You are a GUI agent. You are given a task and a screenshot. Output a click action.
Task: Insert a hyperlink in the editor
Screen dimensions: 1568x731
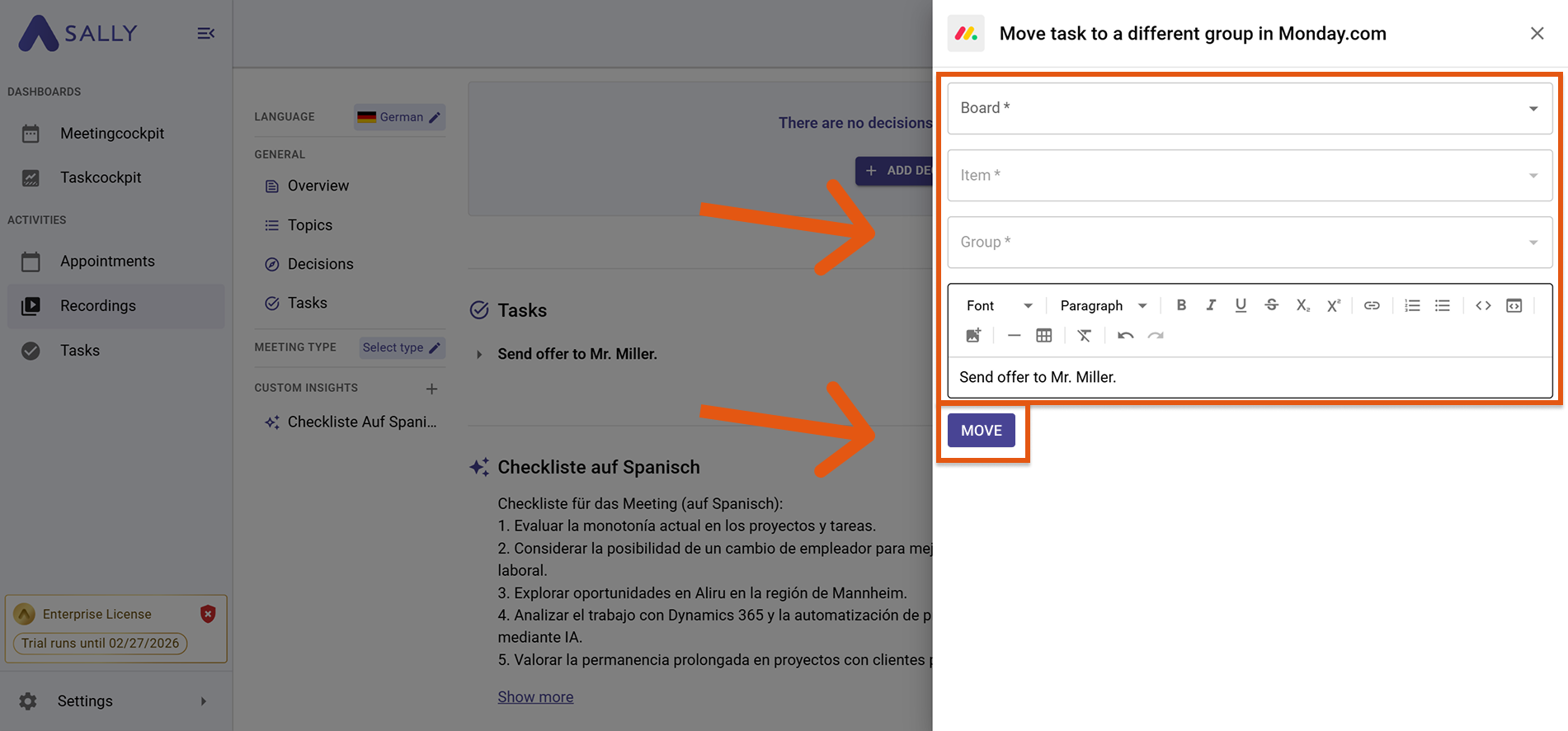pyautogui.click(x=1372, y=305)
